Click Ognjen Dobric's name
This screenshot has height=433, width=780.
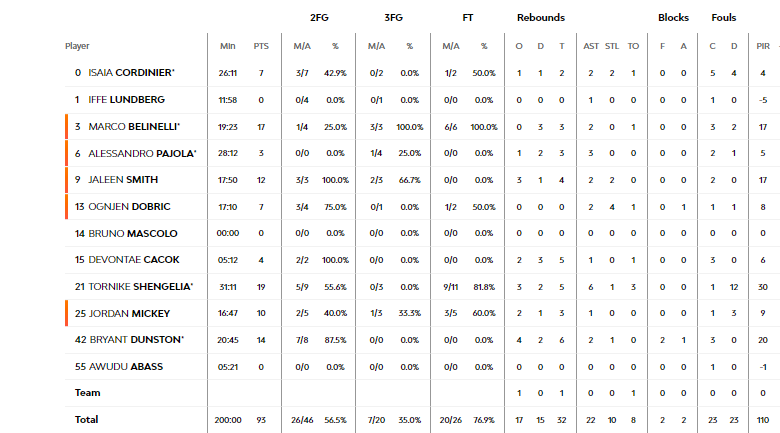coord(129,207)
